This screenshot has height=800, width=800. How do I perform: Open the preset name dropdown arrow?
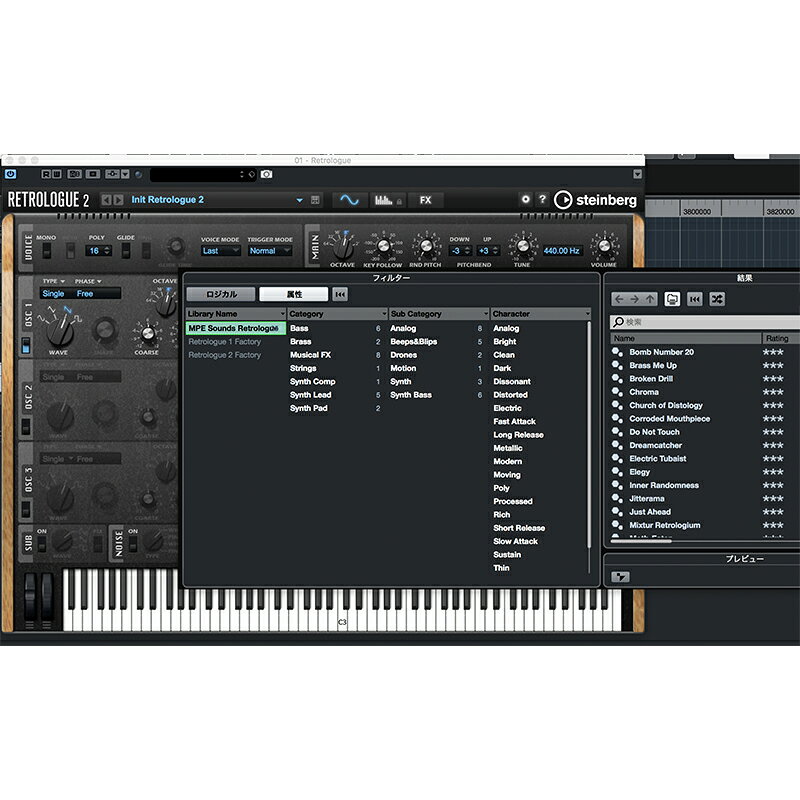299,201
